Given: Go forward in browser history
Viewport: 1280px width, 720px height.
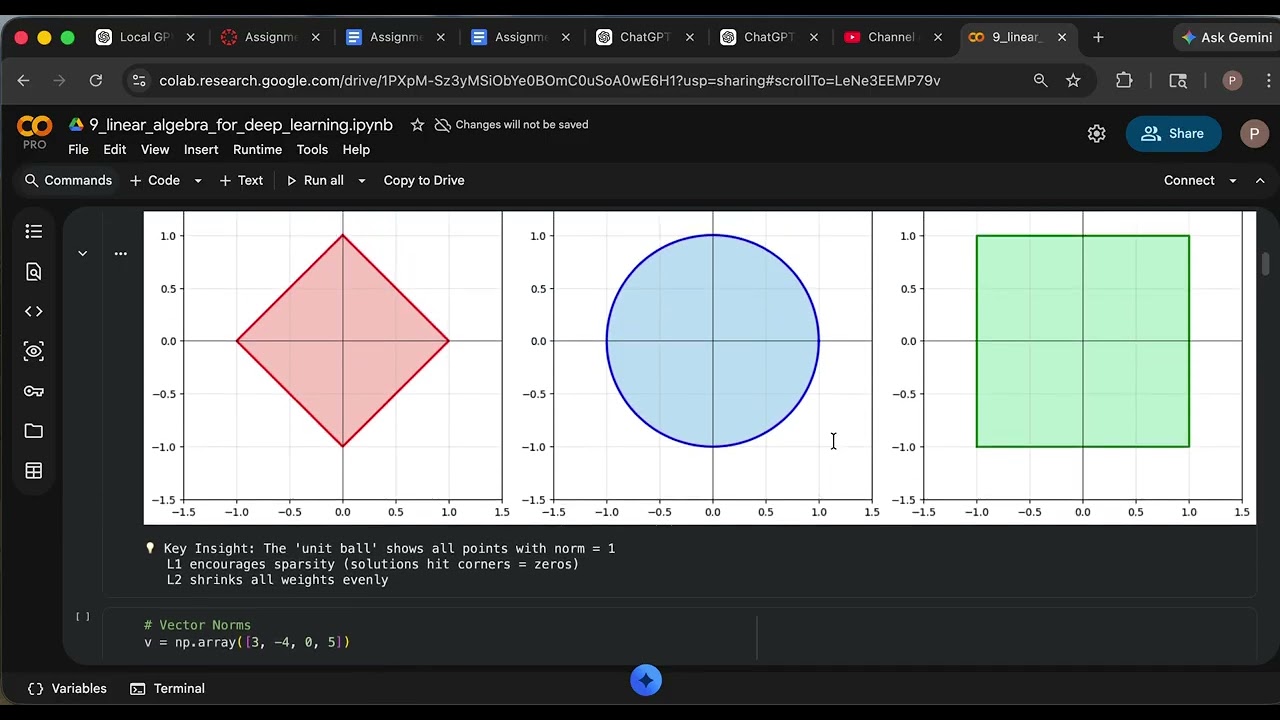Looking at the screenshot, I should coord(60,81).
